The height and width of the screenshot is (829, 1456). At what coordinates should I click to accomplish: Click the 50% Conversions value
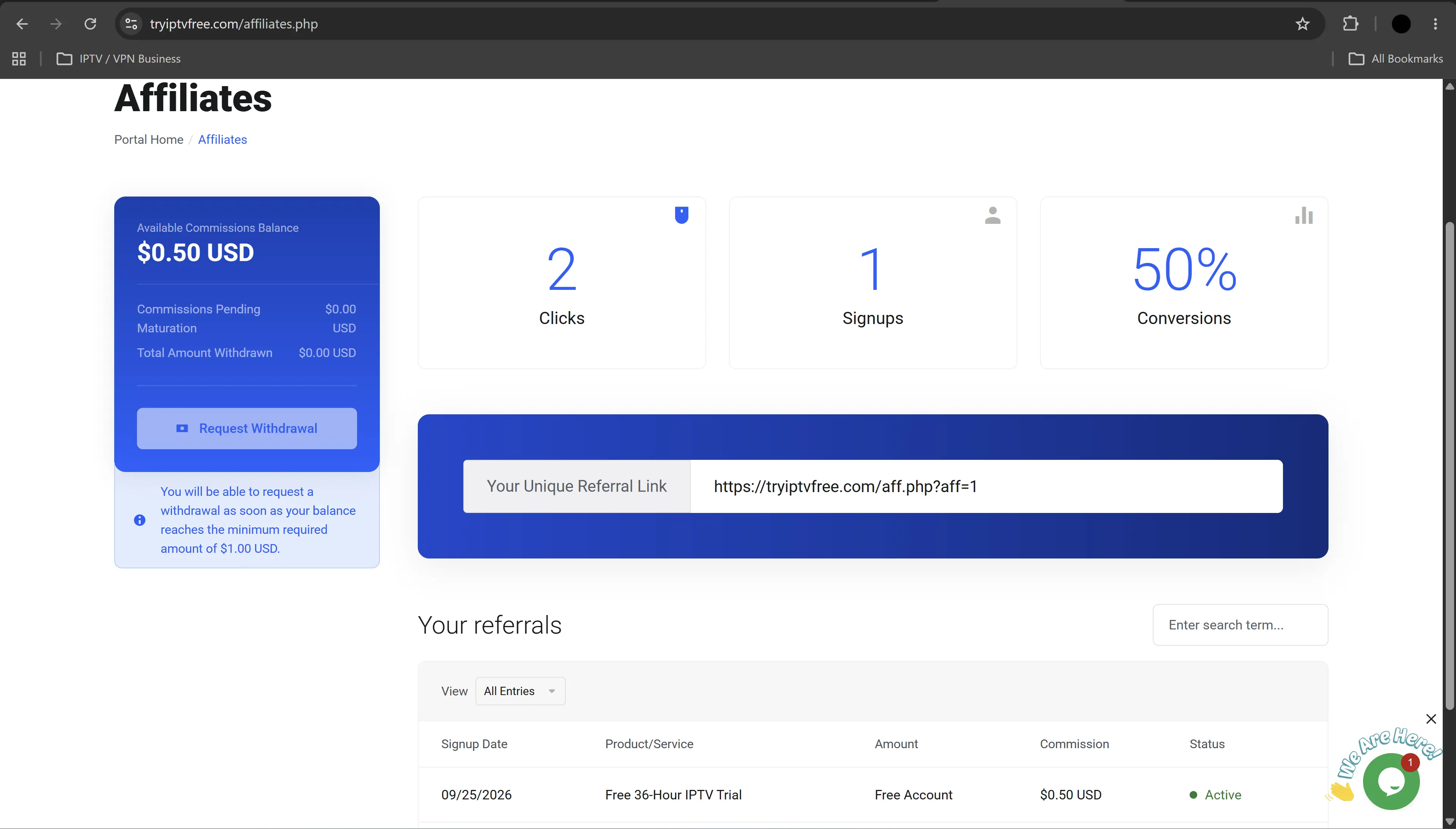pos(1184,269)
